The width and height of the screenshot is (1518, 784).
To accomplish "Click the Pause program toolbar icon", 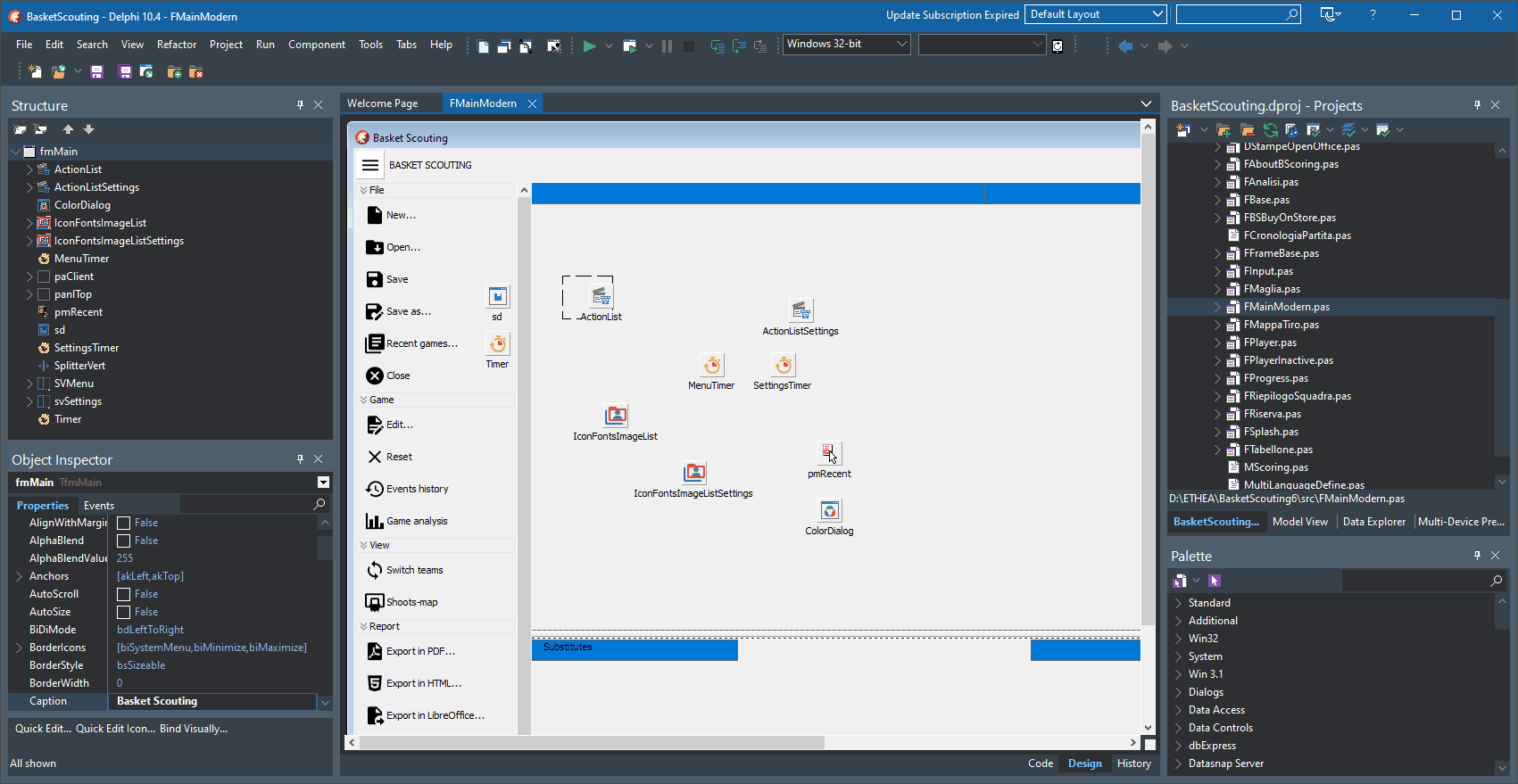I will click(x=667, y=45).
